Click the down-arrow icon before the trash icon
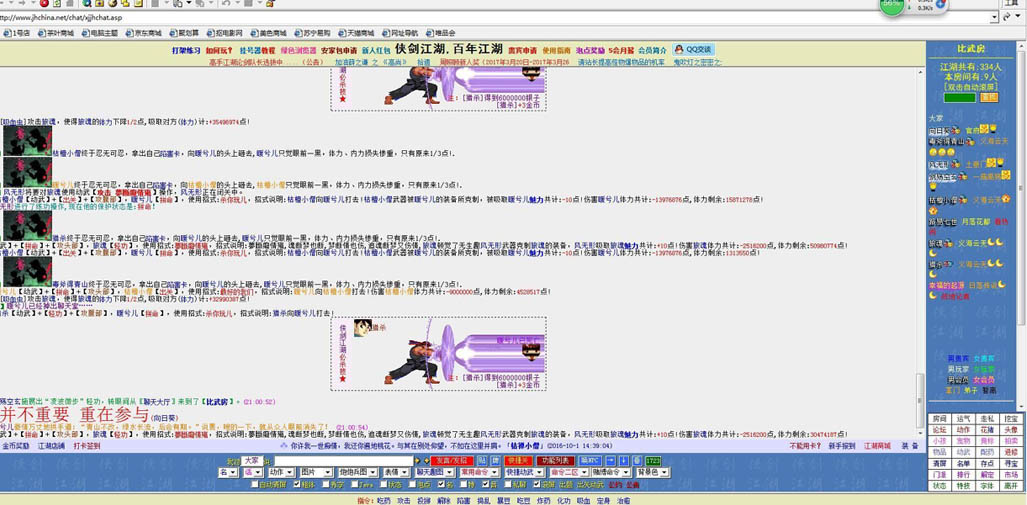This screenshot has width=1027, height=505. coord(624,460)
